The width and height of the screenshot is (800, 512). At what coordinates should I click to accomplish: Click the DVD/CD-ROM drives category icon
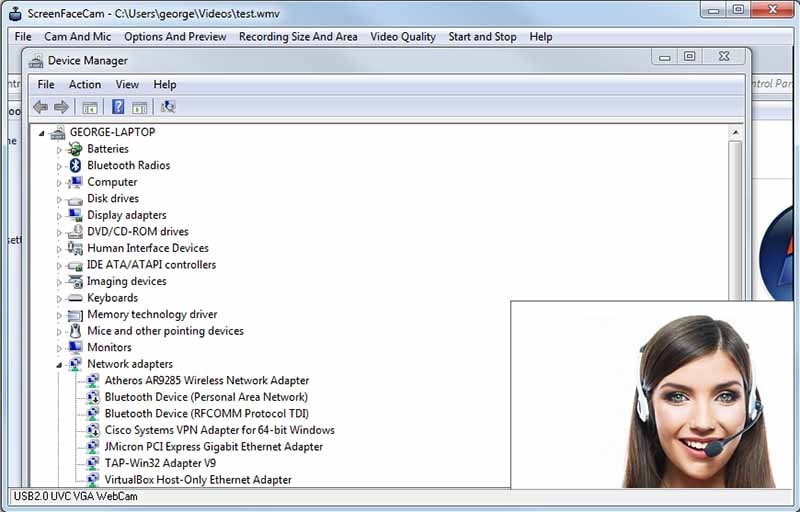tap(76, 232)
